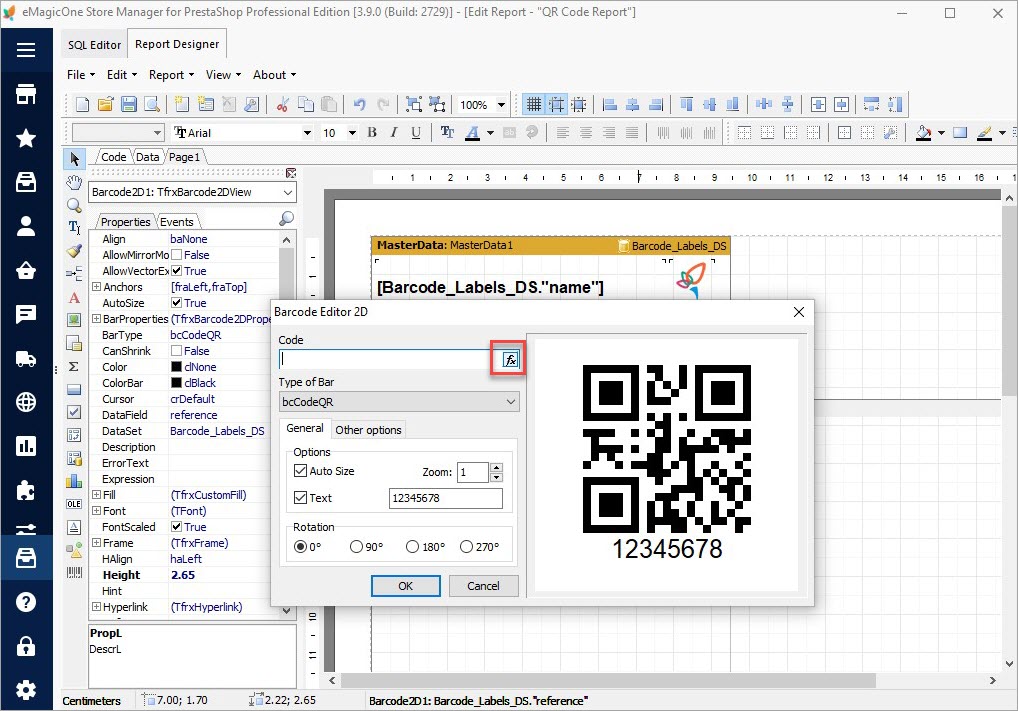Expand the Font property
This screenshot has width=1018, height=711.
pyautogui.click(x=96, y=511)
